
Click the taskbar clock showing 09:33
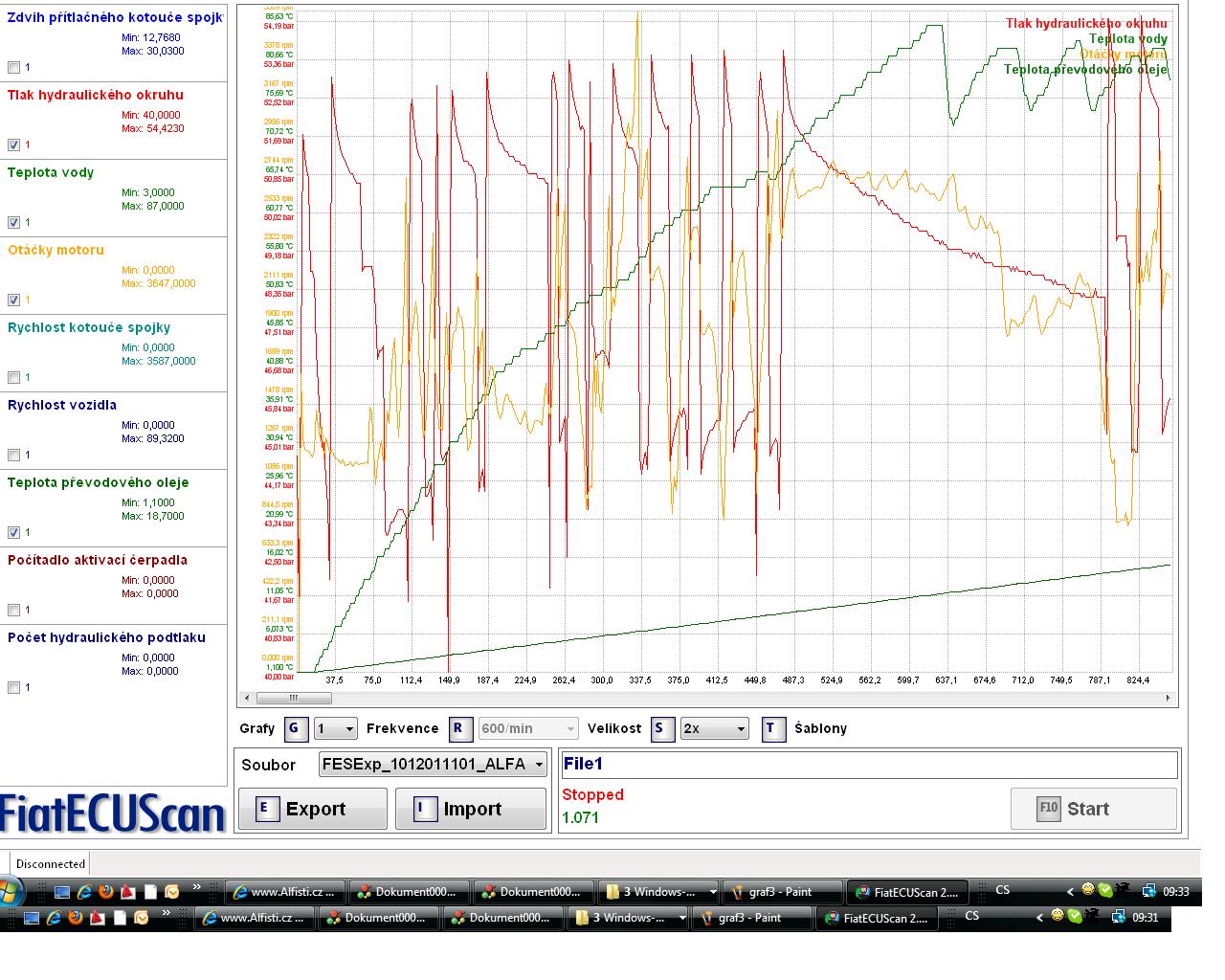(x=1175, y=892)
